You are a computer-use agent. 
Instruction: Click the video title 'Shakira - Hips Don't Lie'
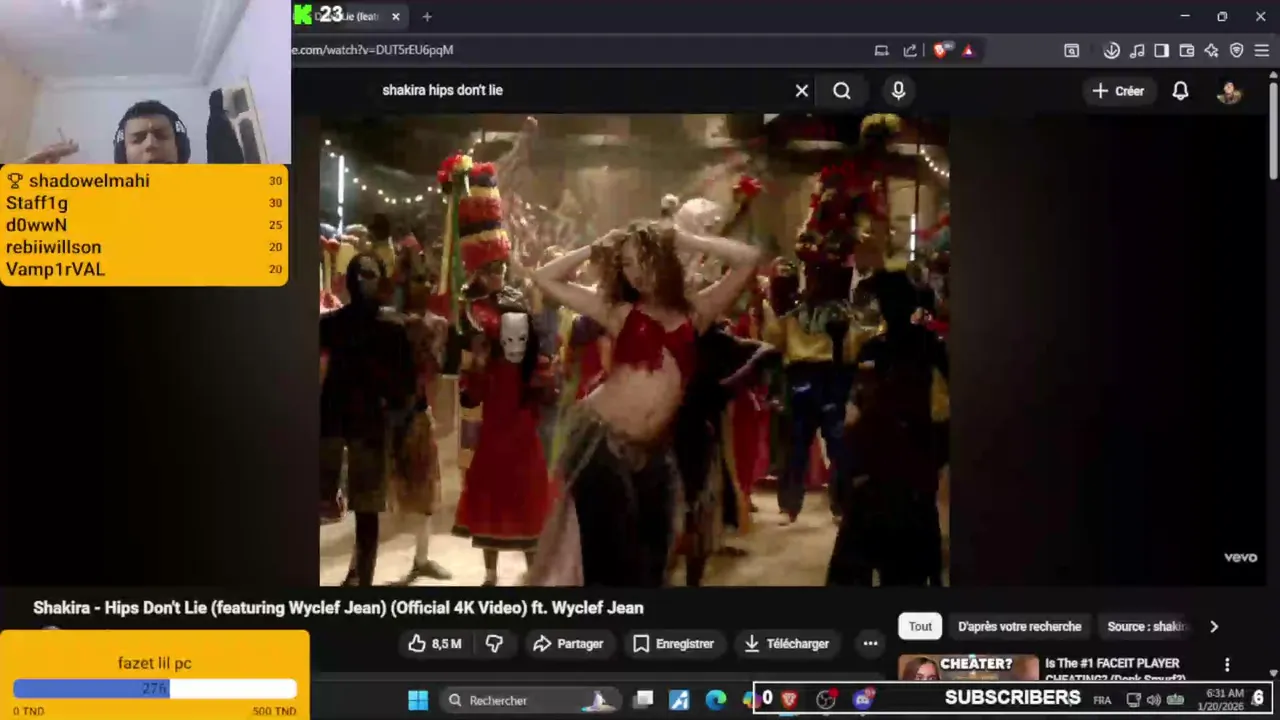tap(338, 608)
